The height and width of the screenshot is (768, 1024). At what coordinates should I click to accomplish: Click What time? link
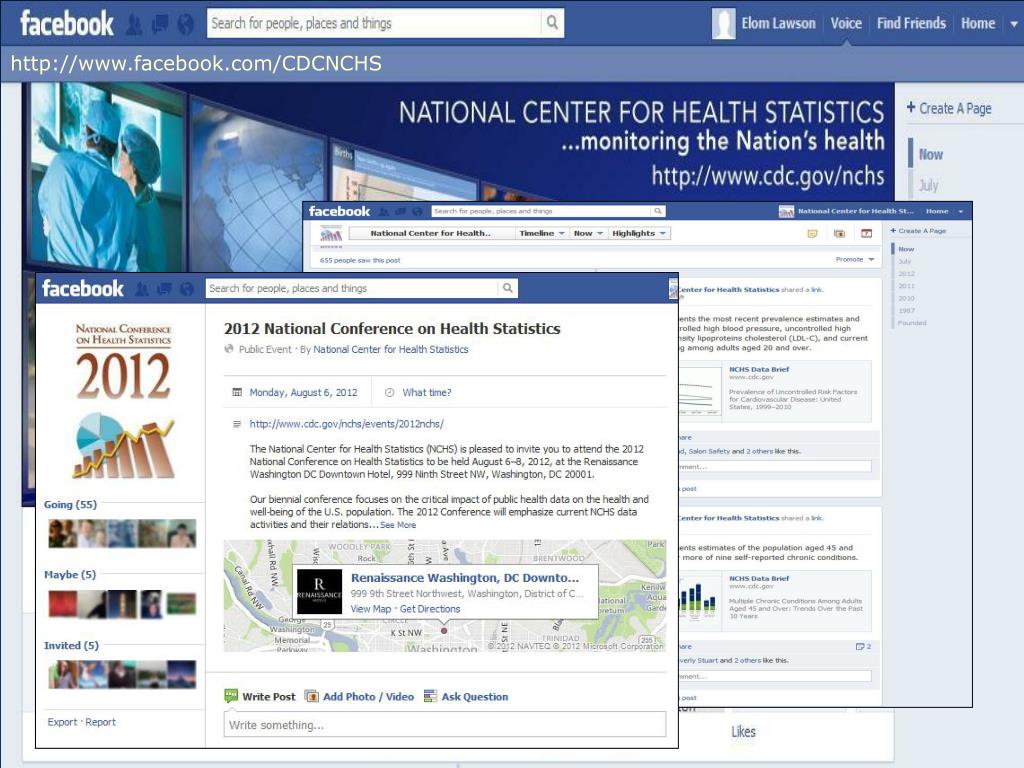(x=426, y=392)
